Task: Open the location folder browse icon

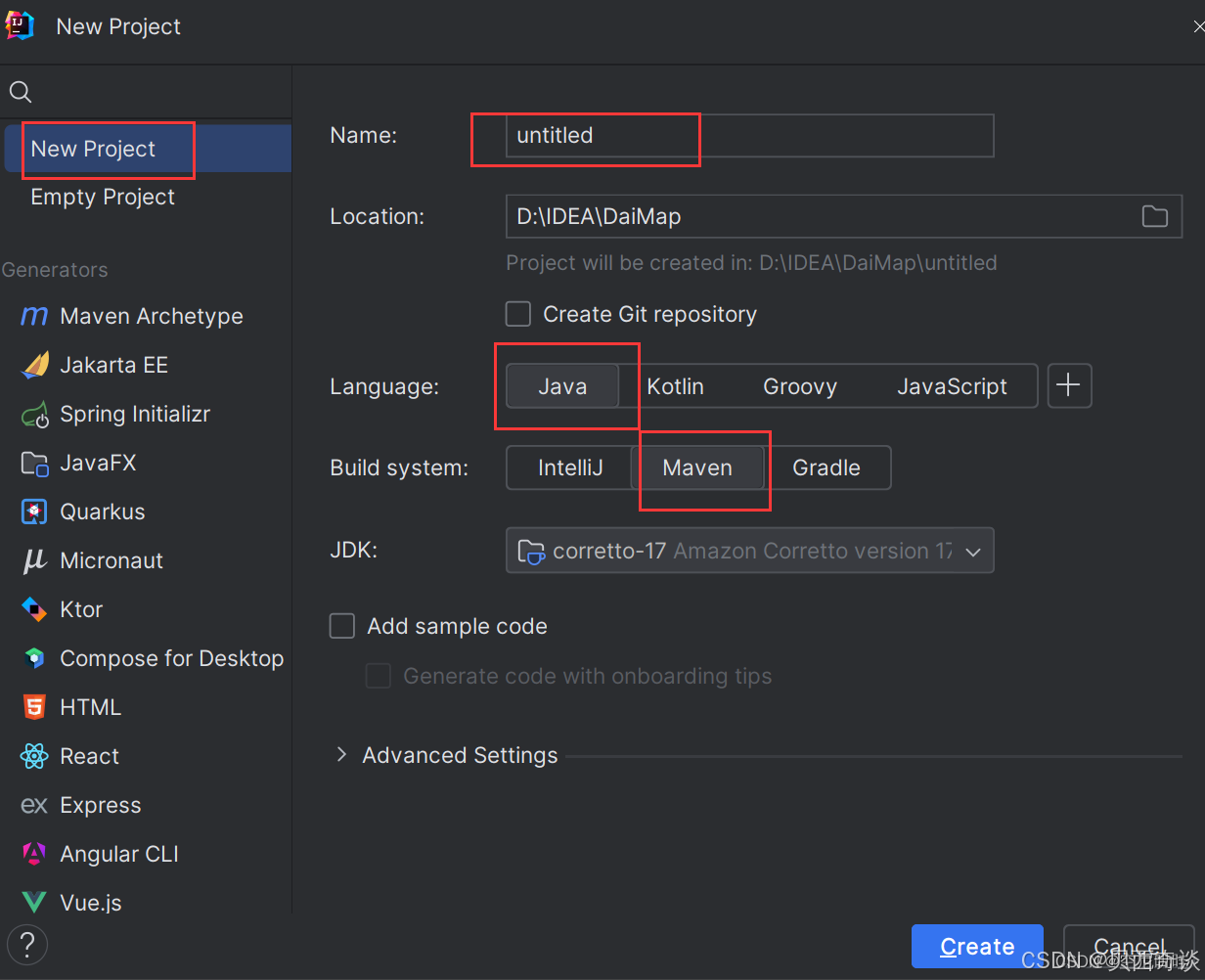Action: (1155, 216)
